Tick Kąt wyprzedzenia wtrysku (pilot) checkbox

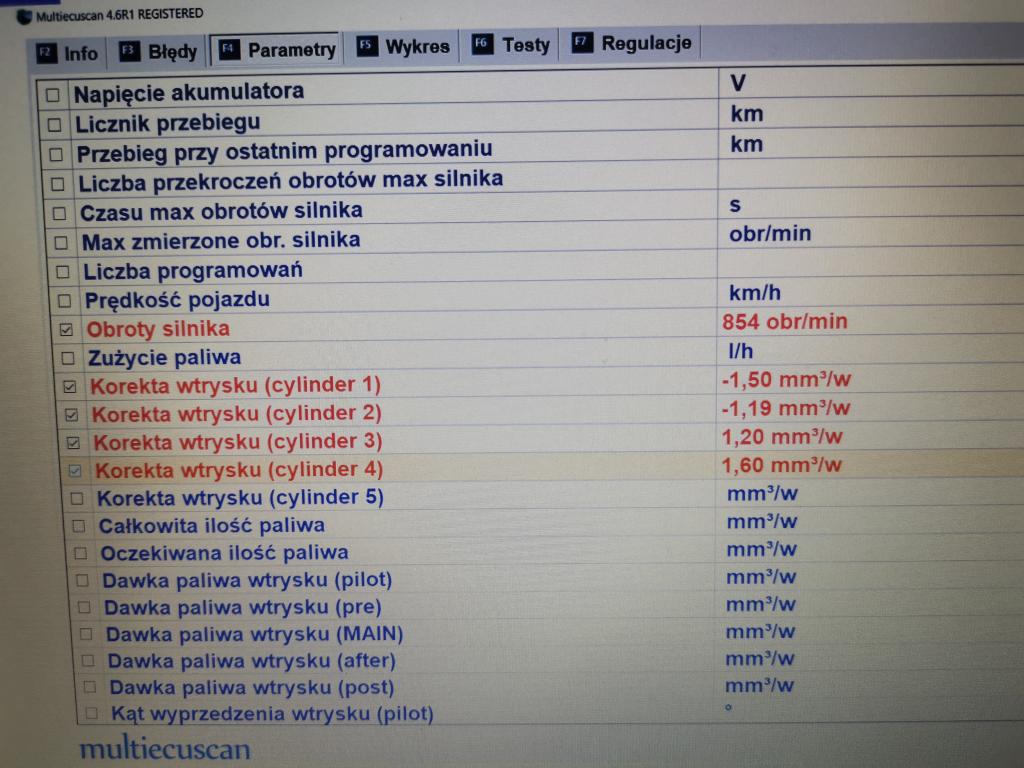pos(92,713)
